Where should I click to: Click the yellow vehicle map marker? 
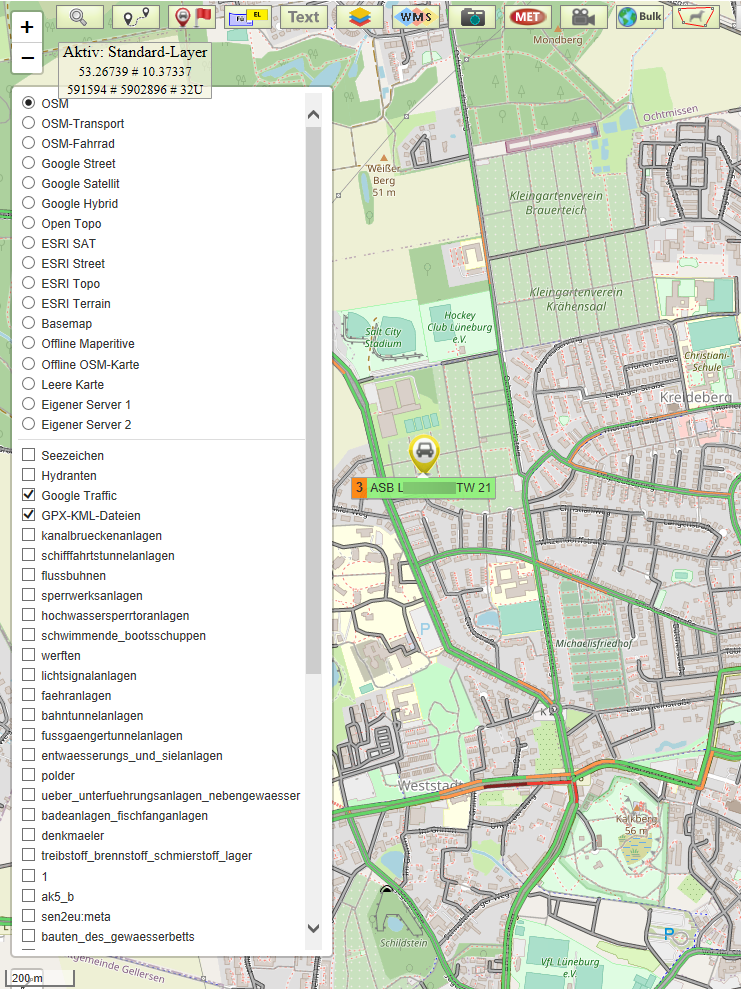pyautogui.click(x=424, y=453)
